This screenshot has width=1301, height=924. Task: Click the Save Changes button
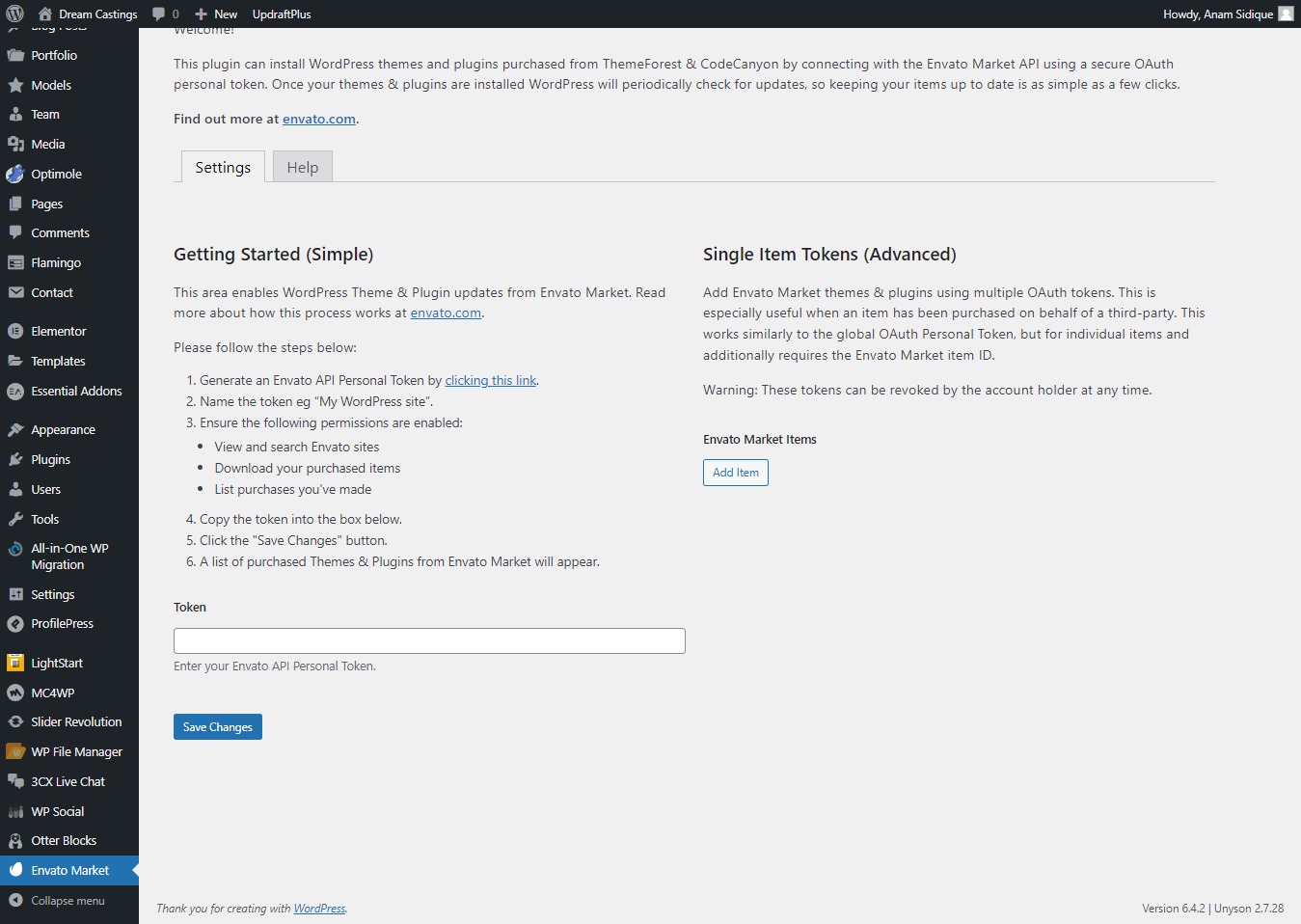[x=218, y=726]
